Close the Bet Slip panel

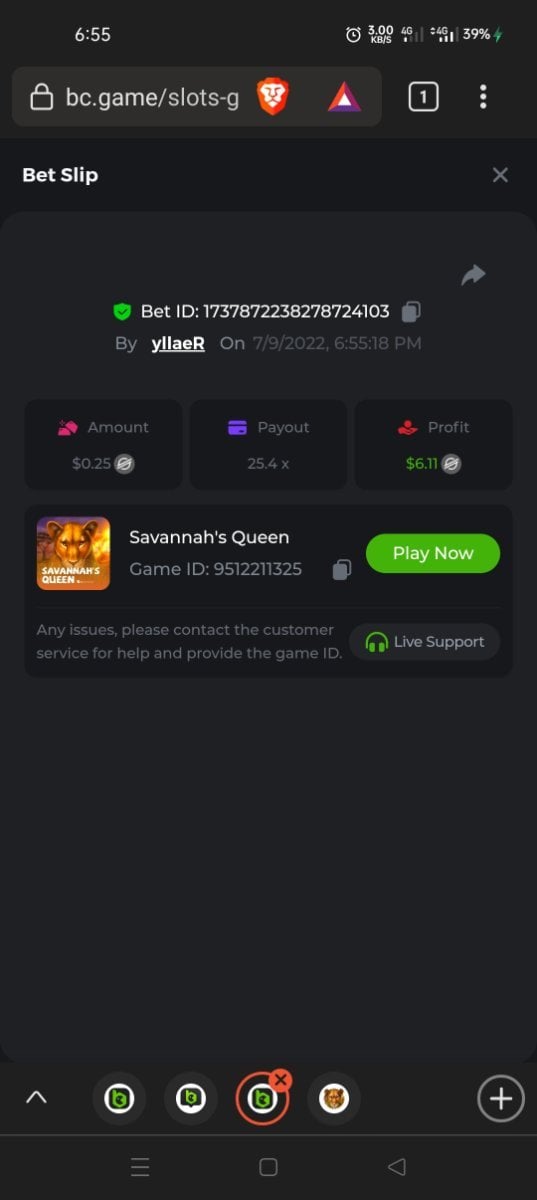(500, 175)
